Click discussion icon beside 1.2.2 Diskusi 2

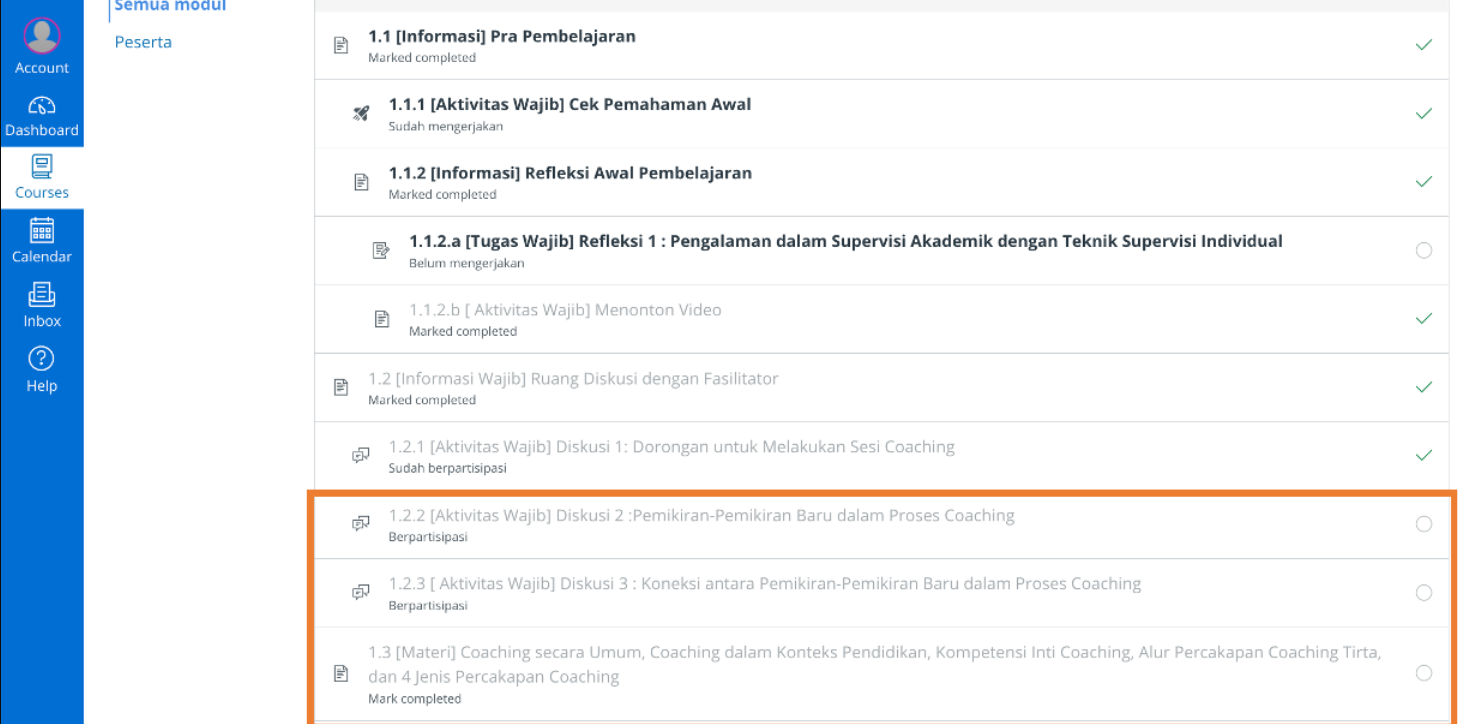(361, 524)
